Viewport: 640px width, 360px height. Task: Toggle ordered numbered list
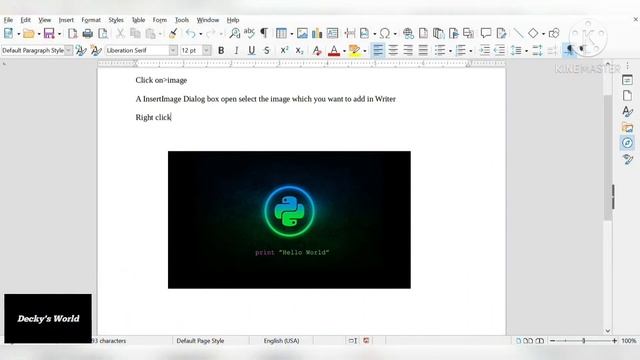pos(461,50)
